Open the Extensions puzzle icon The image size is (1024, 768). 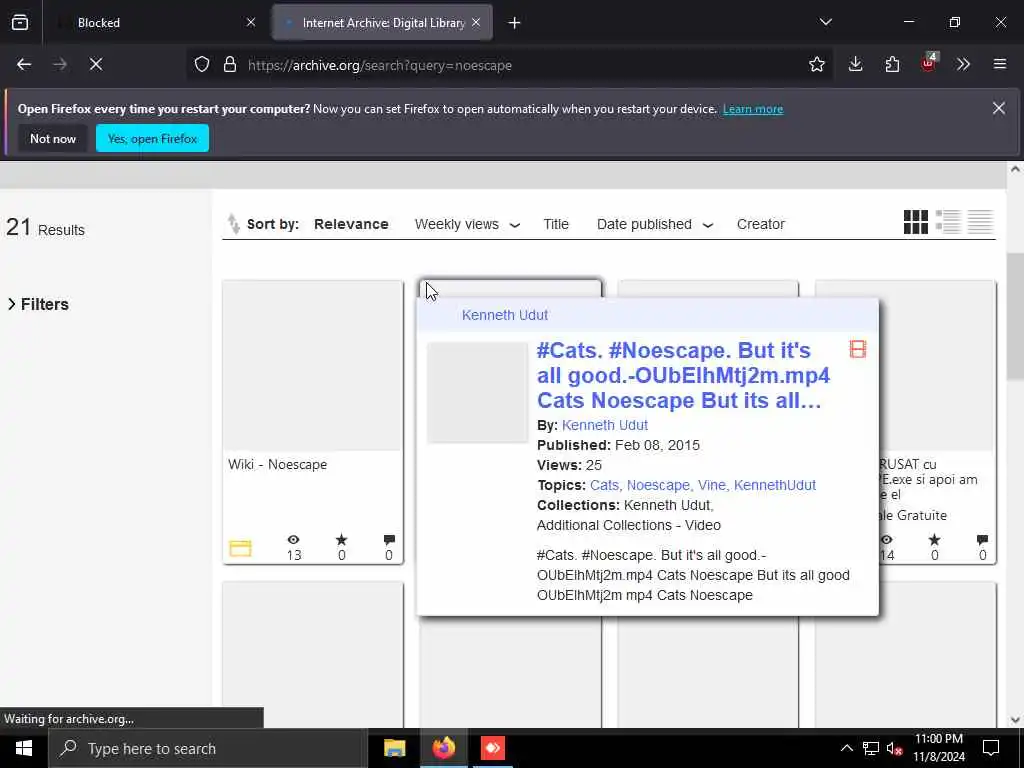click(892, 65)
